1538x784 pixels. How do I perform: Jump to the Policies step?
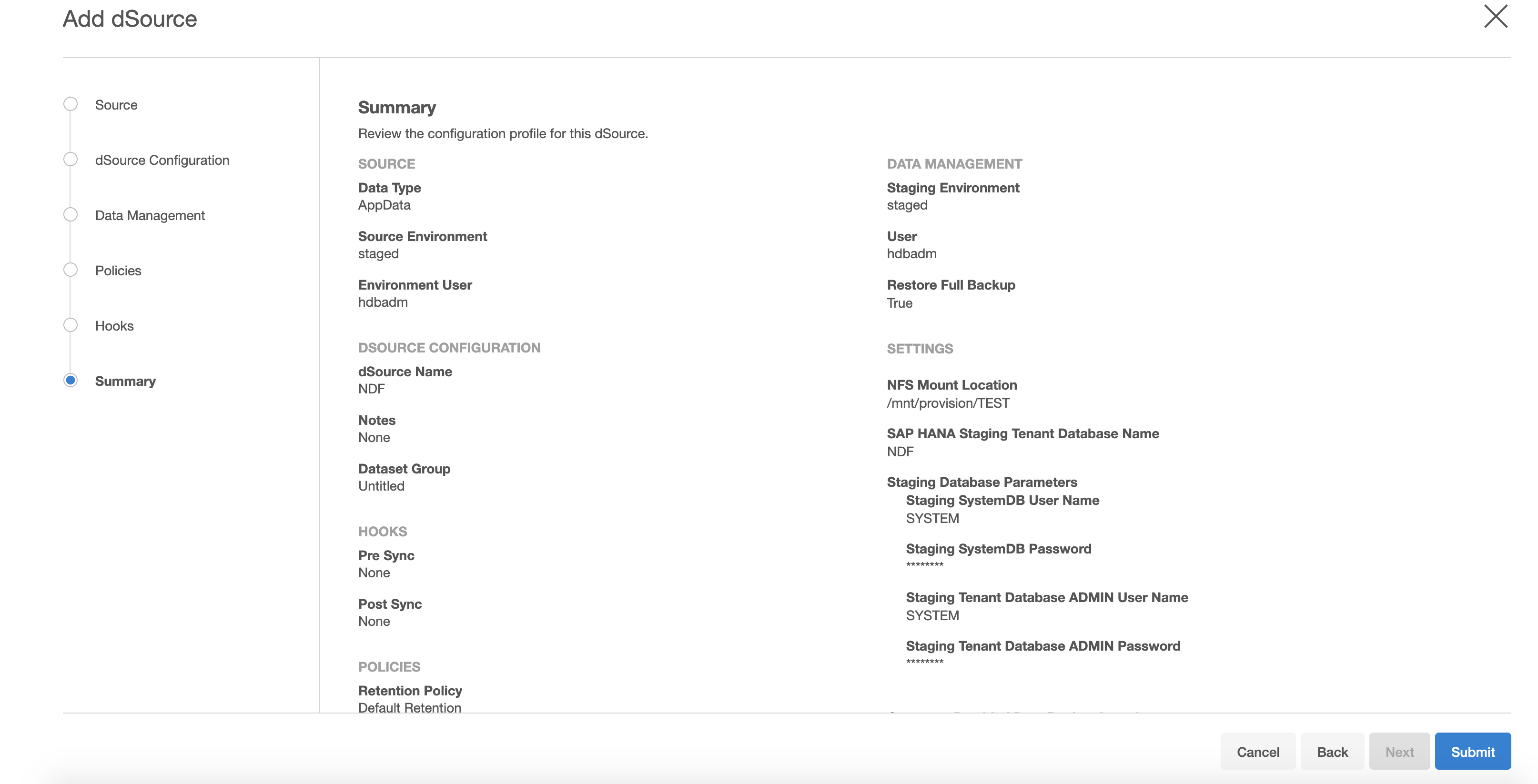point(118,271)
